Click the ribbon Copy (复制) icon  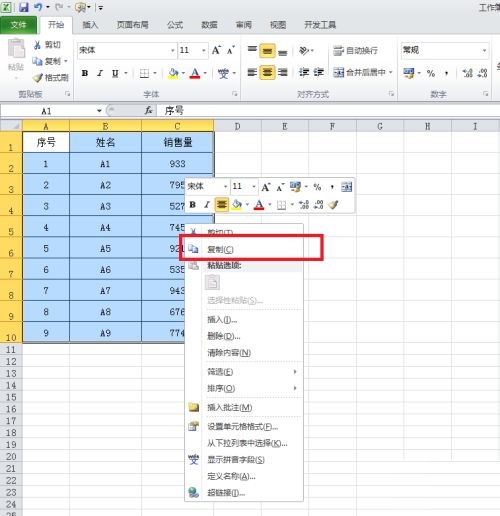tap(37, 61)
